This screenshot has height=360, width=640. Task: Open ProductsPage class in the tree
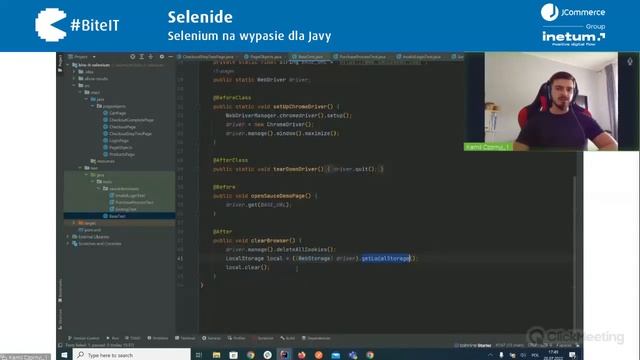[119, 154]
